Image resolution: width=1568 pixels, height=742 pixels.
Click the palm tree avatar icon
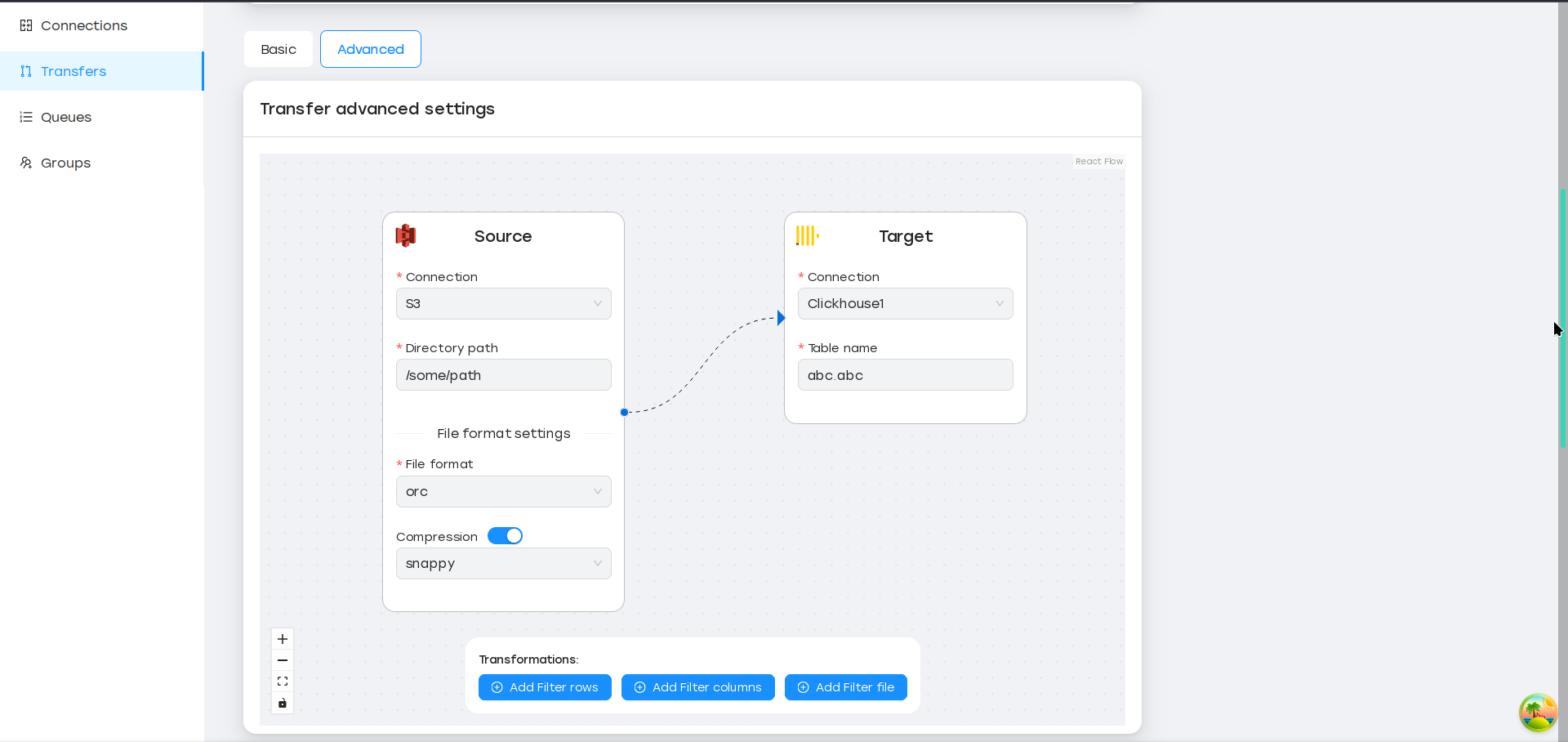coord(1538,713)
